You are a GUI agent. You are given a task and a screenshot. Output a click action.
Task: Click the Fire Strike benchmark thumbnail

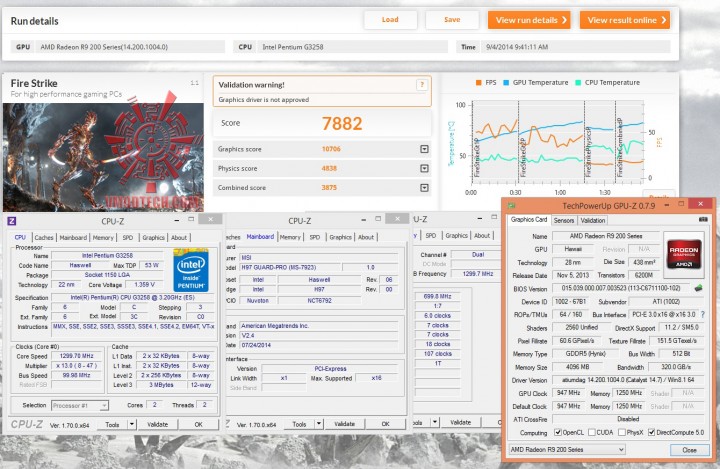[103, 157]
